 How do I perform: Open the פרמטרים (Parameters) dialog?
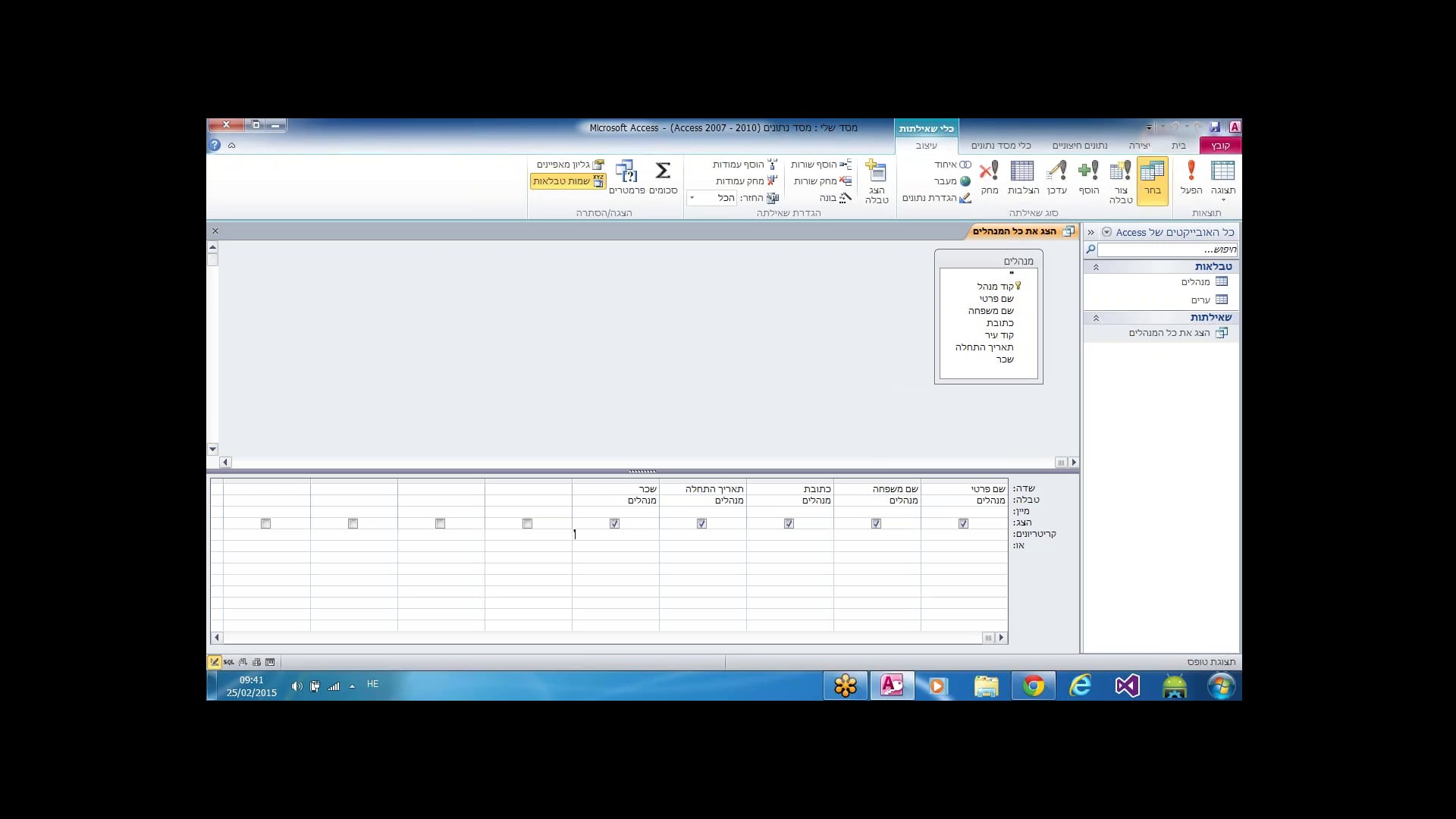click(x=628, y=174)
